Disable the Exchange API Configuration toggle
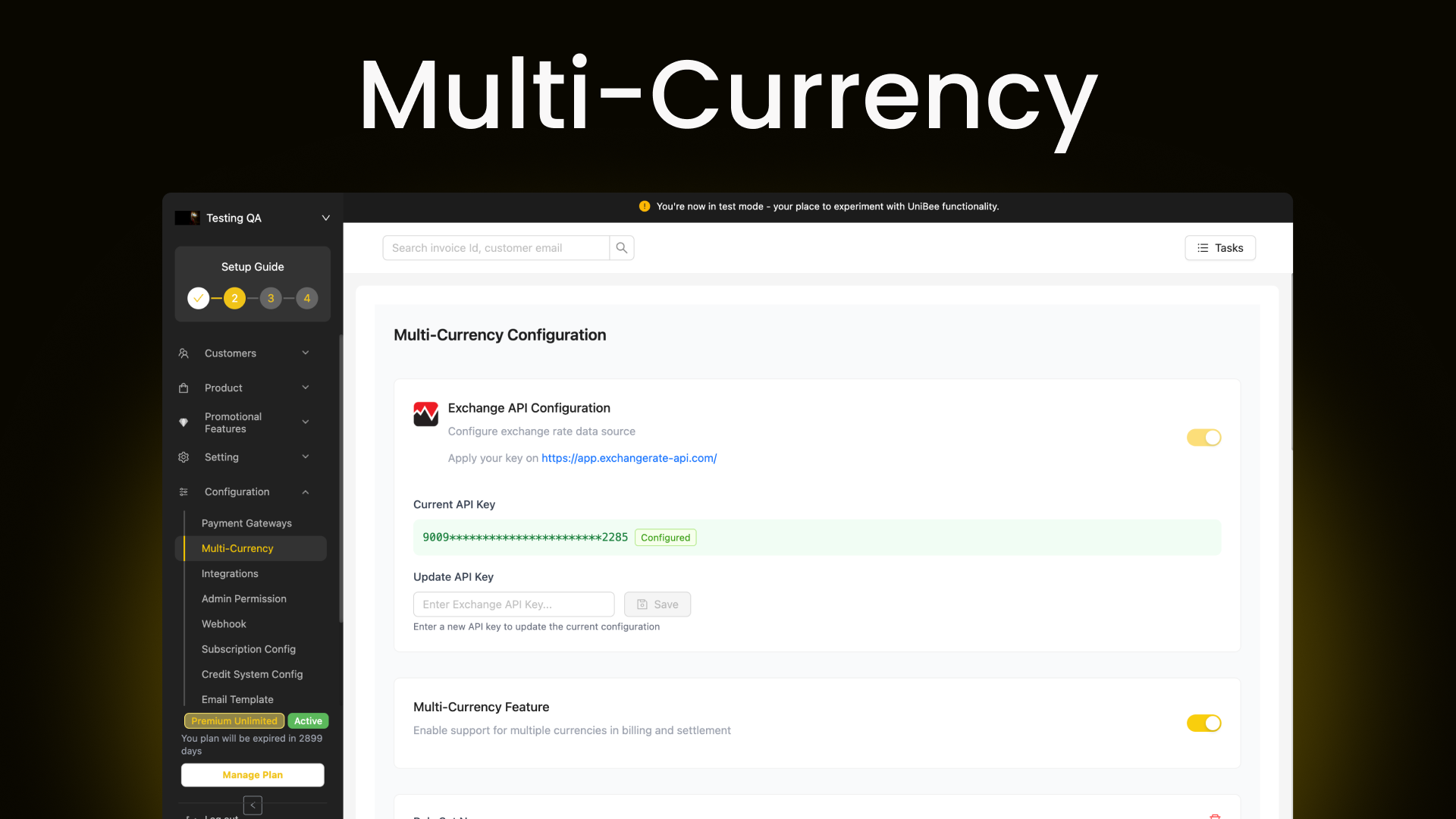1456x819 pixels. (x=1203, y=438)
